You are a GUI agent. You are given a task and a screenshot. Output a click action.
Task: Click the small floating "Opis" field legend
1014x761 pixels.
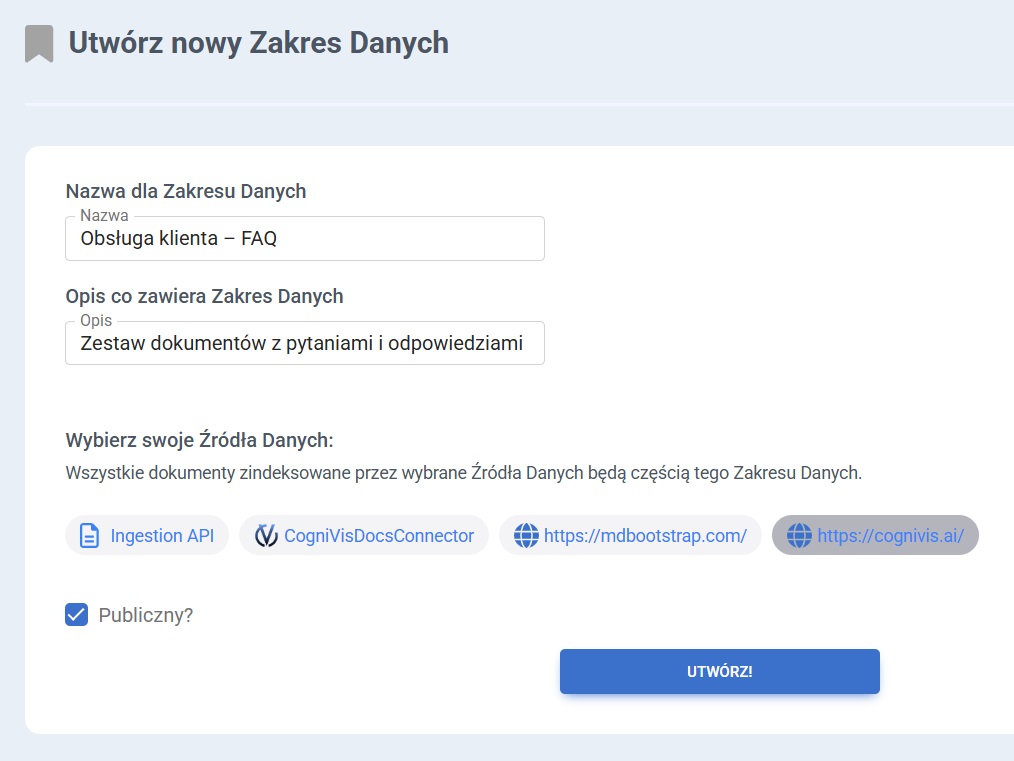click(x=96, y=321)
